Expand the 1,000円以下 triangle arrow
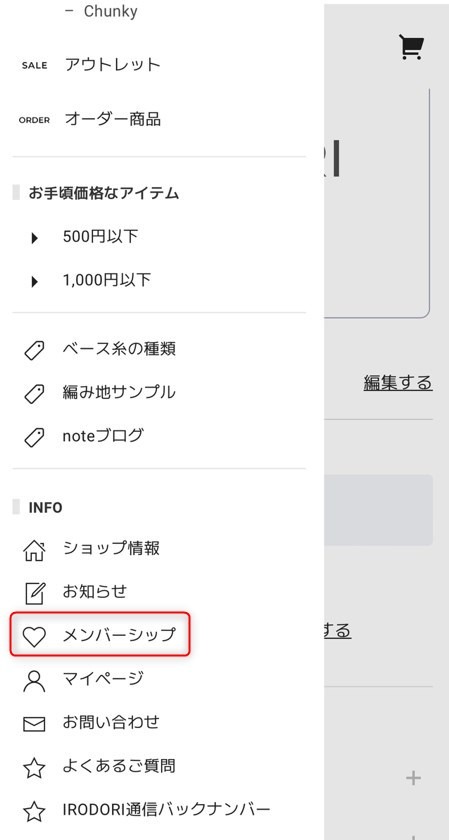 click(35, 281)
